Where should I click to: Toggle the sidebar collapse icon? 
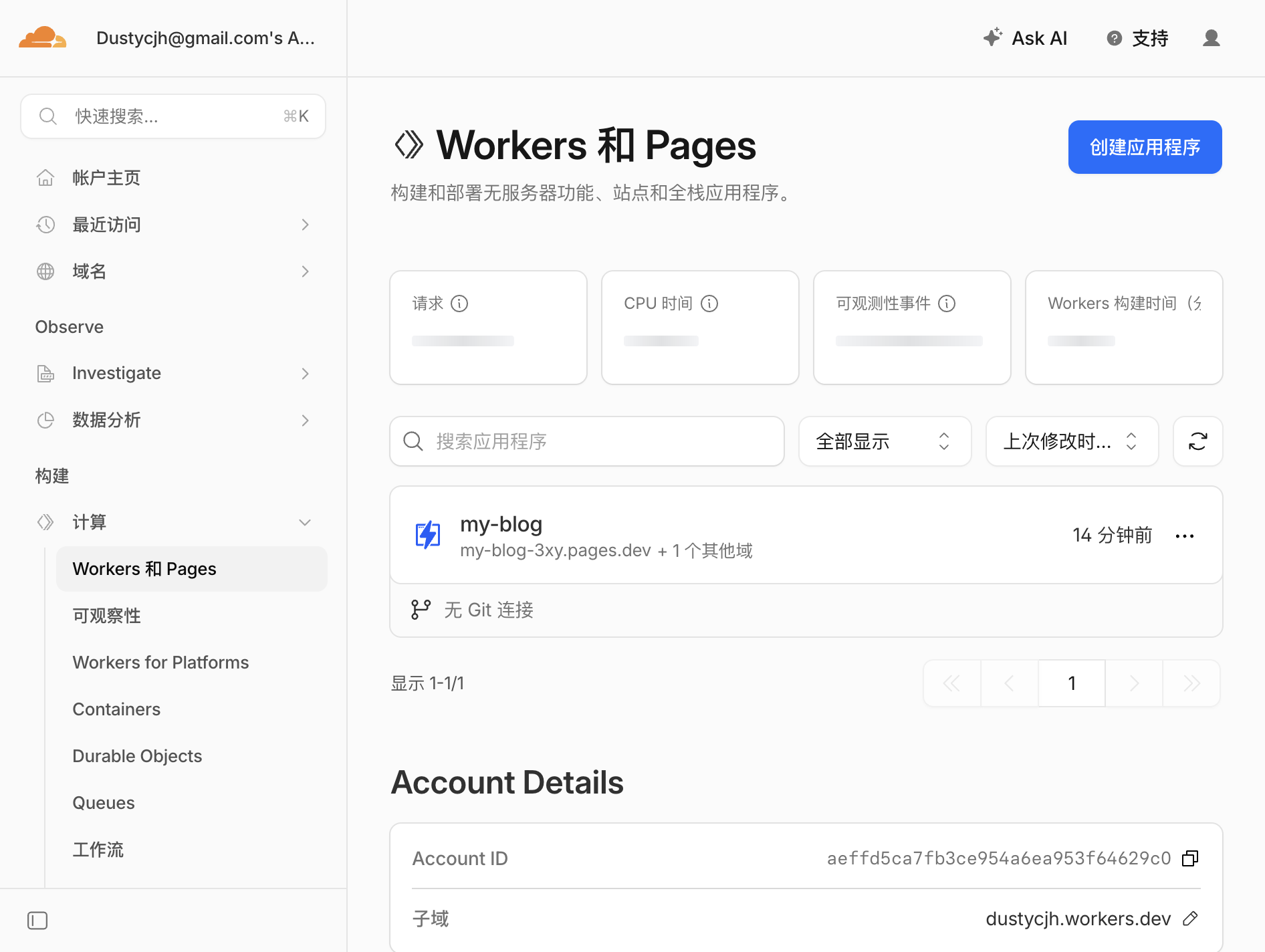(37, 921)
